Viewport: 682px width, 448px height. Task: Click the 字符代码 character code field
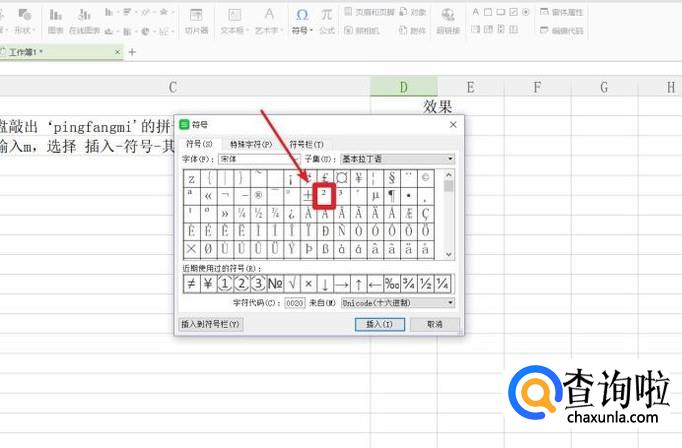[x=294, y=303]
